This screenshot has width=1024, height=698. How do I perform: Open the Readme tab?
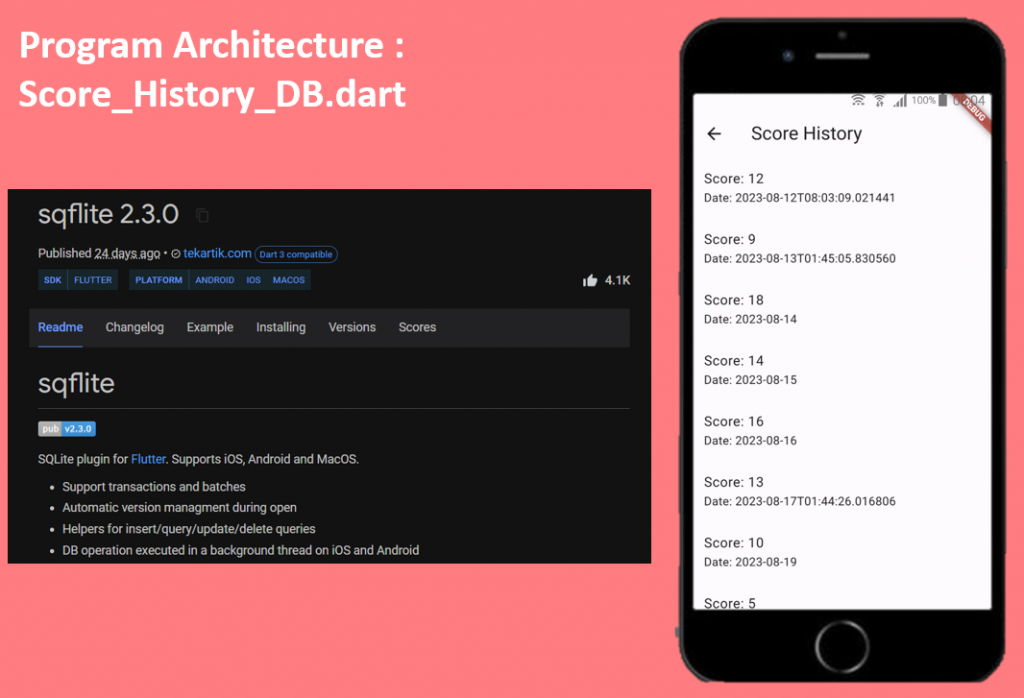pyautogui.click(x=60, y=327)
